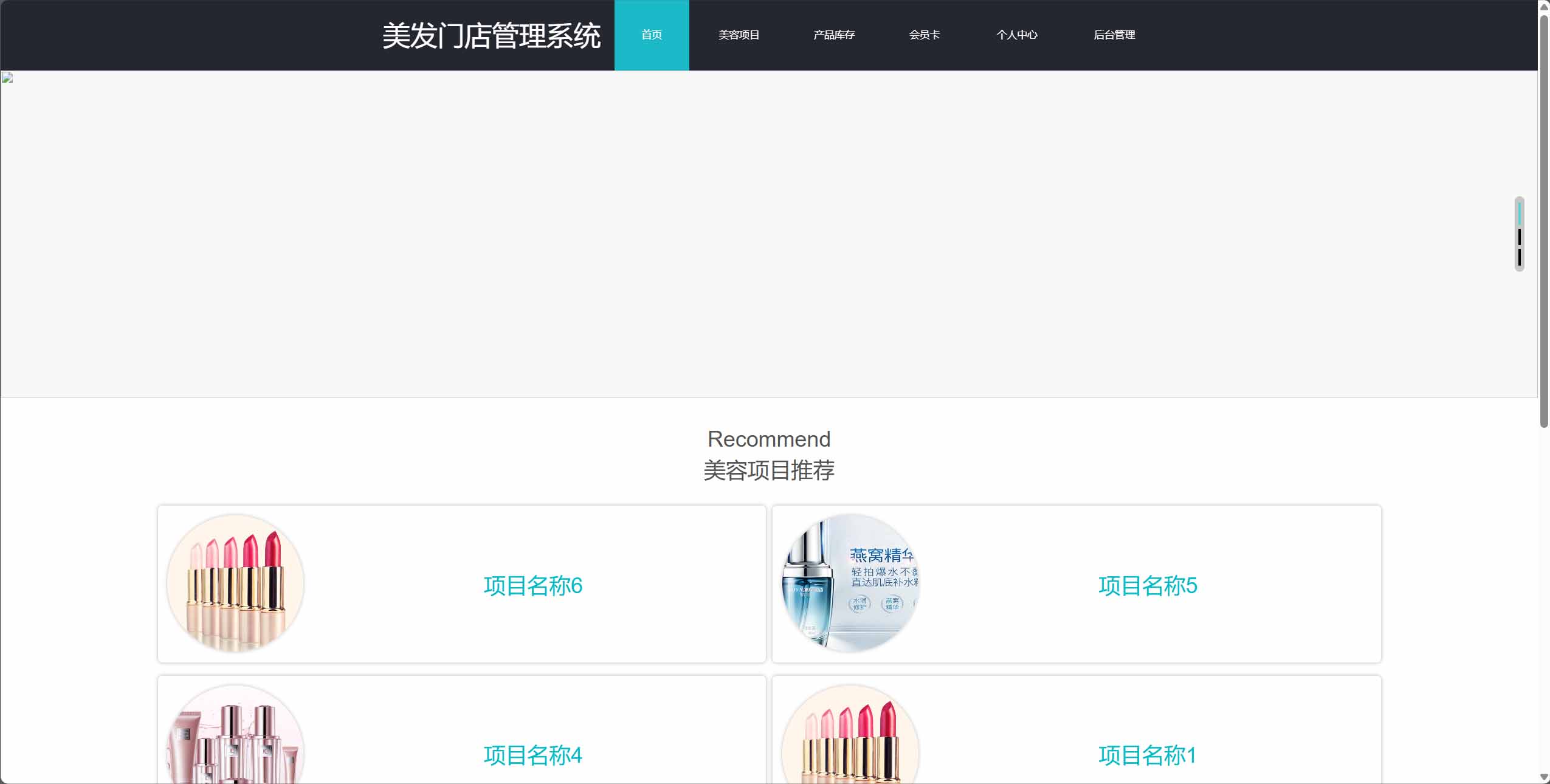Select the second carousel indicator bar
The height and width of the screenshot is (784, 1550).
[x=1519, y=236]
